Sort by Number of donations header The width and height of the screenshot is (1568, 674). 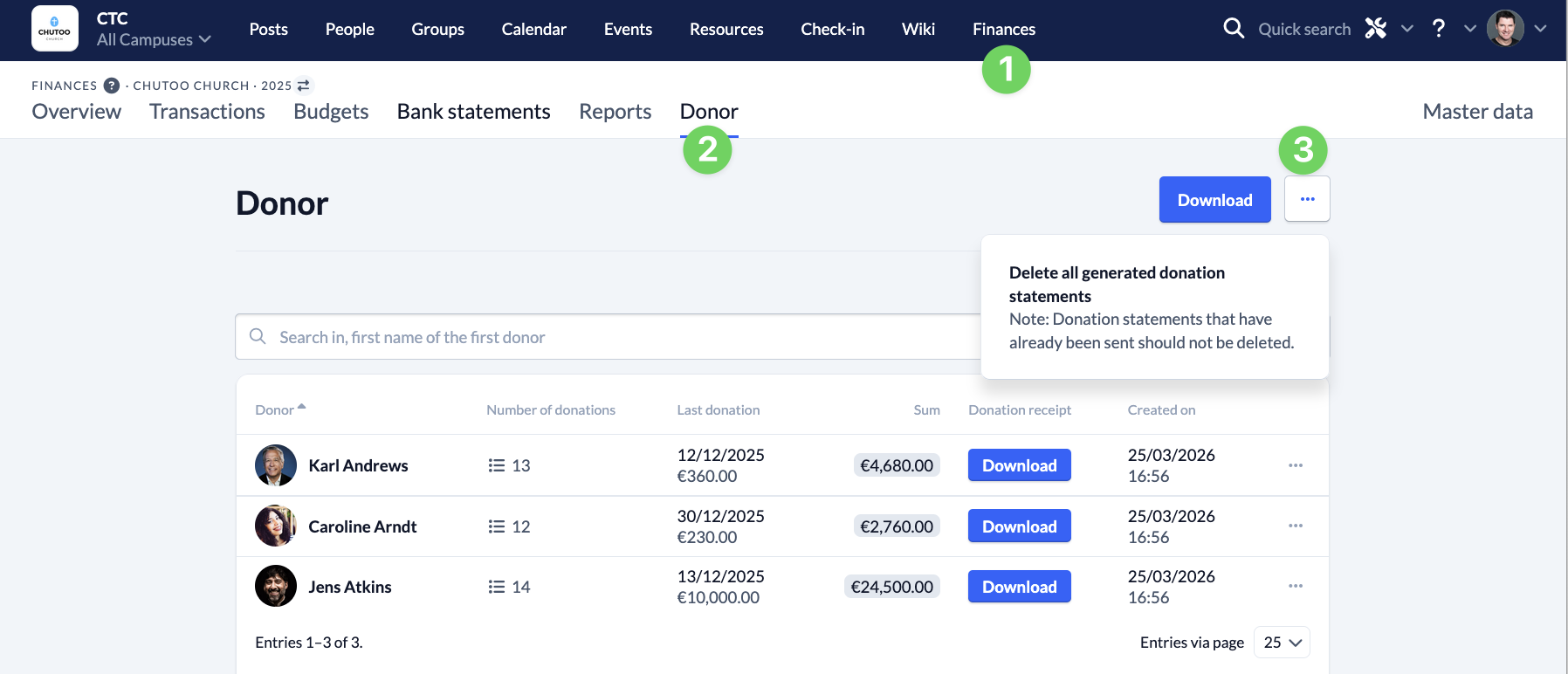(551, 409)
